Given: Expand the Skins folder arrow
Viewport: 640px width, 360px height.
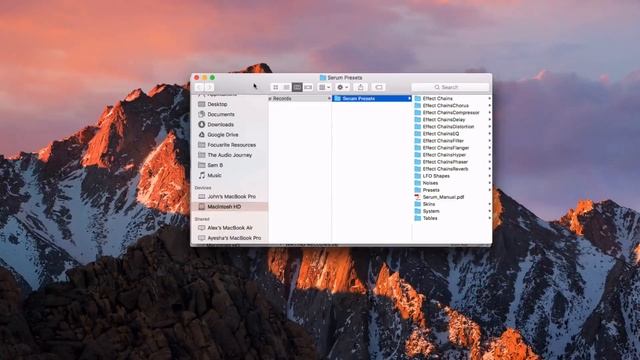Looking at the screenshot, I should click(x=489, y=204).
